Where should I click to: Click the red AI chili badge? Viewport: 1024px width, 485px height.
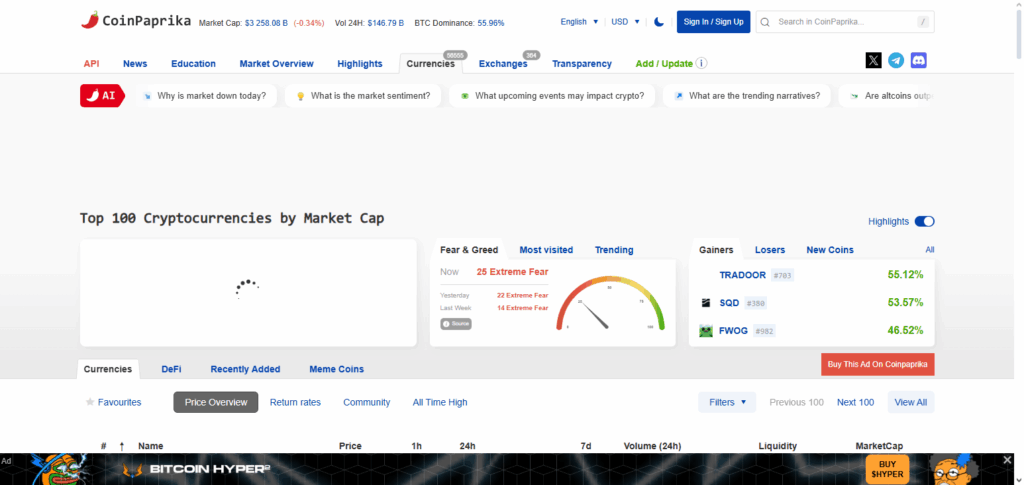point(102,96)
